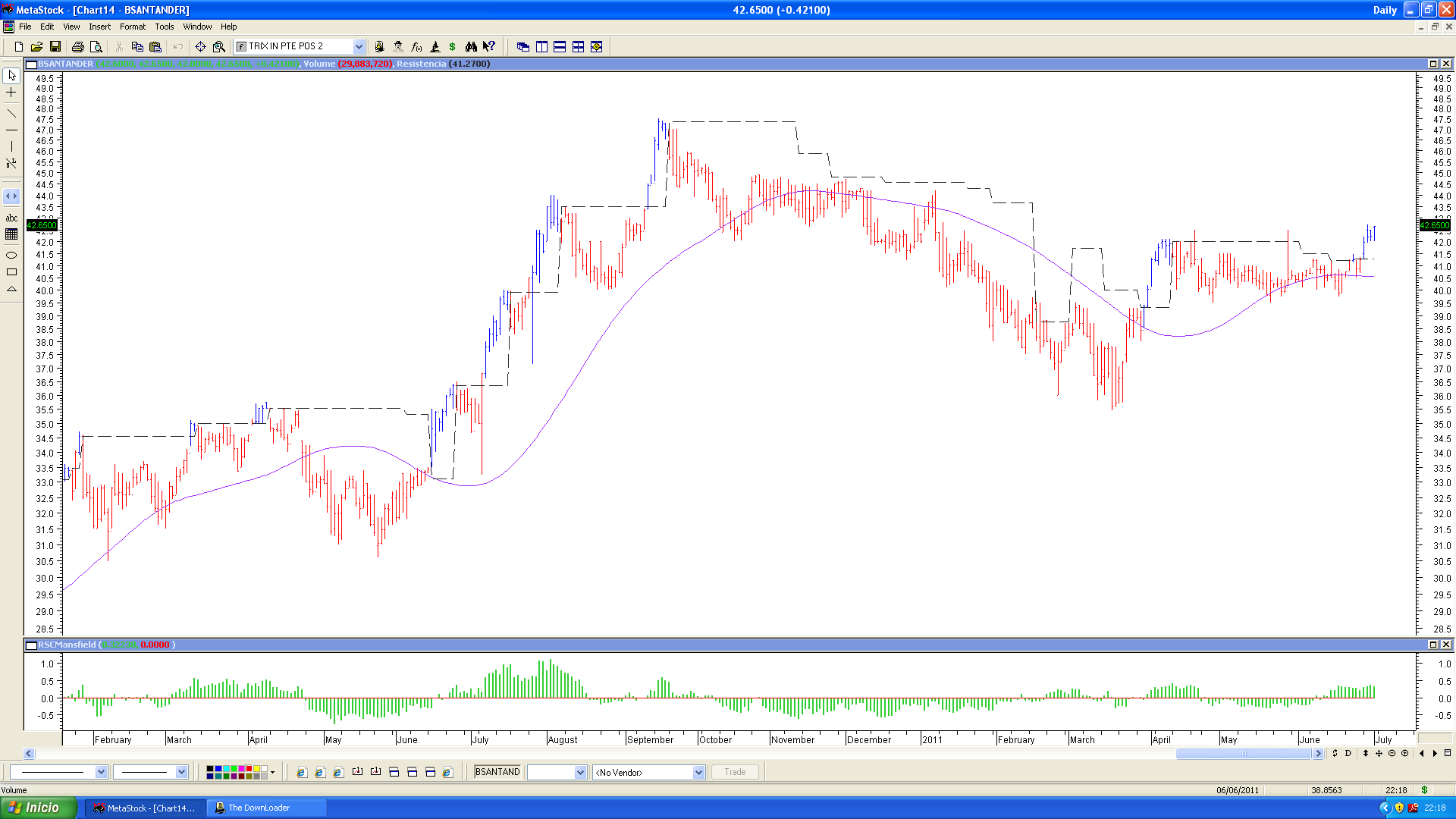Cascade windows using the overlapping windows icon

pos(523,46)
